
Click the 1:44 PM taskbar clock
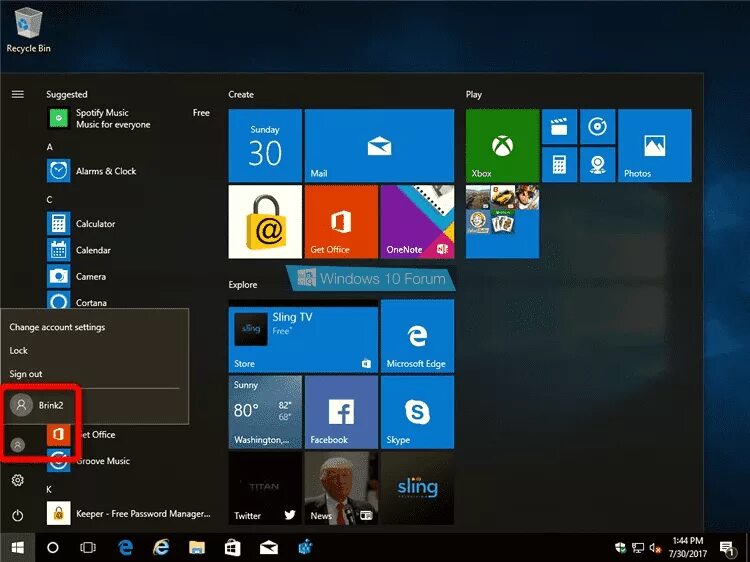pos(688,547)
